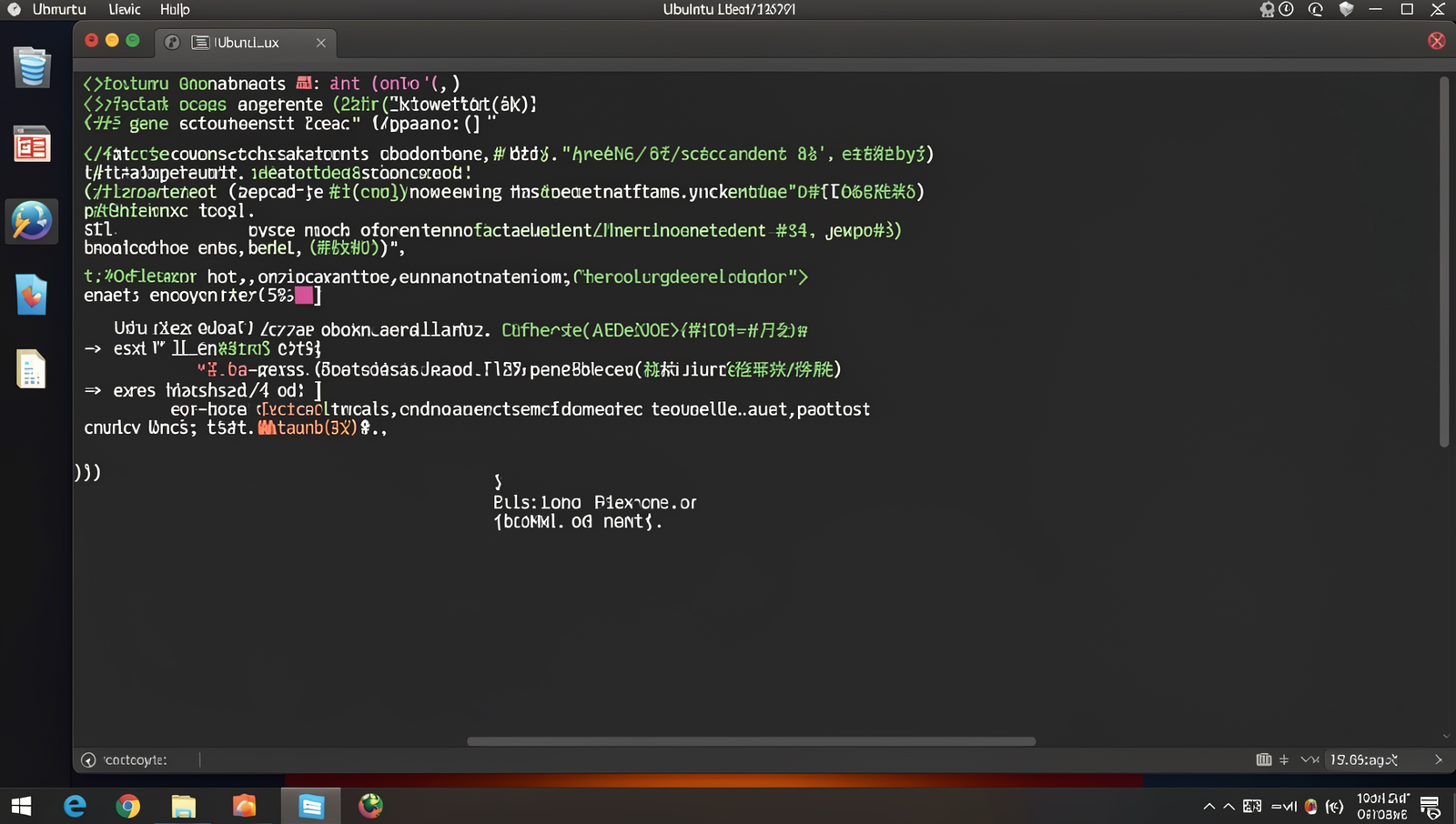Click the text 'Pils:lono Piexrcne.or'
This screenshot has height=824, width=1456.
point(595,502)
